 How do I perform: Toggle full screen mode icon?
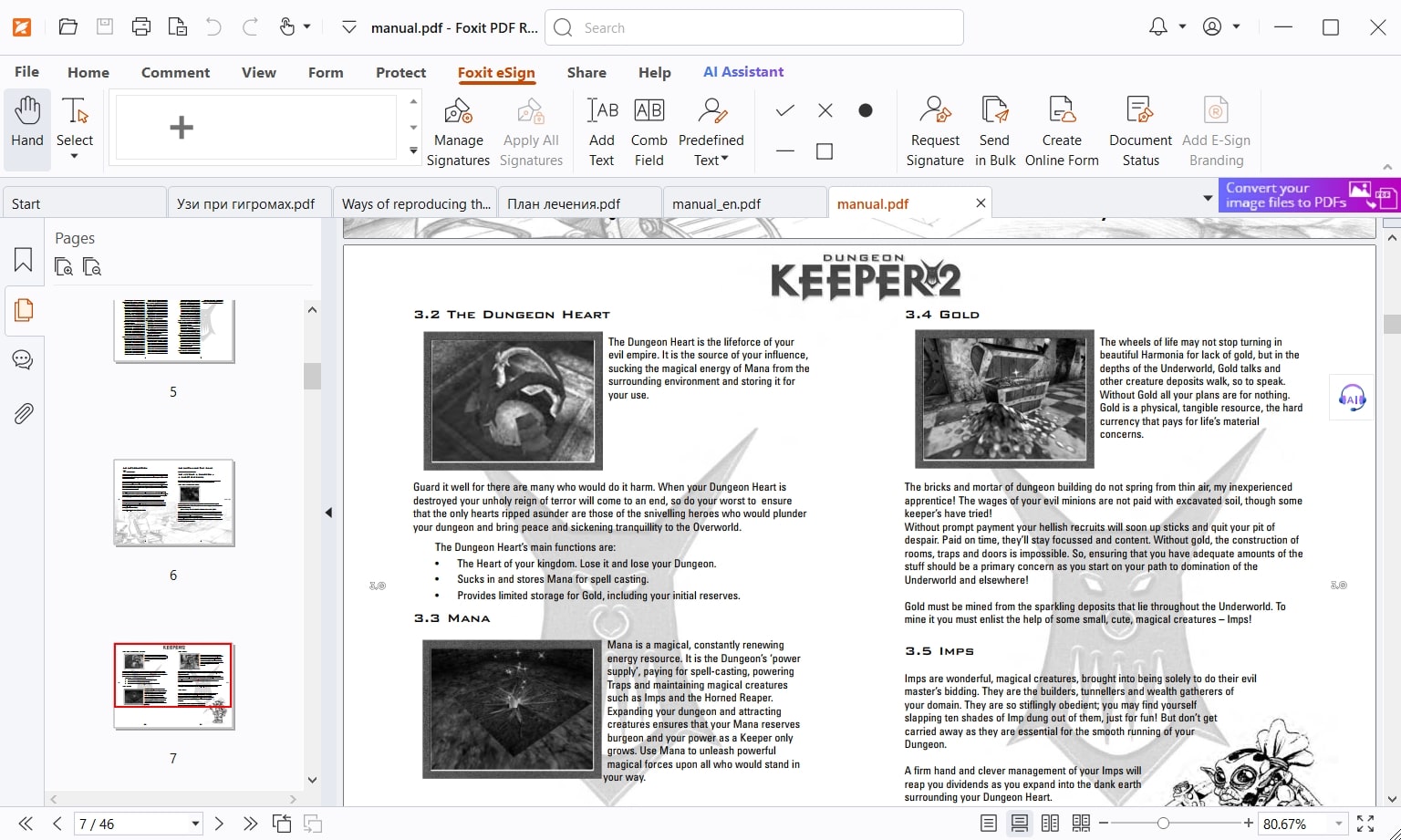(1365, 824)
